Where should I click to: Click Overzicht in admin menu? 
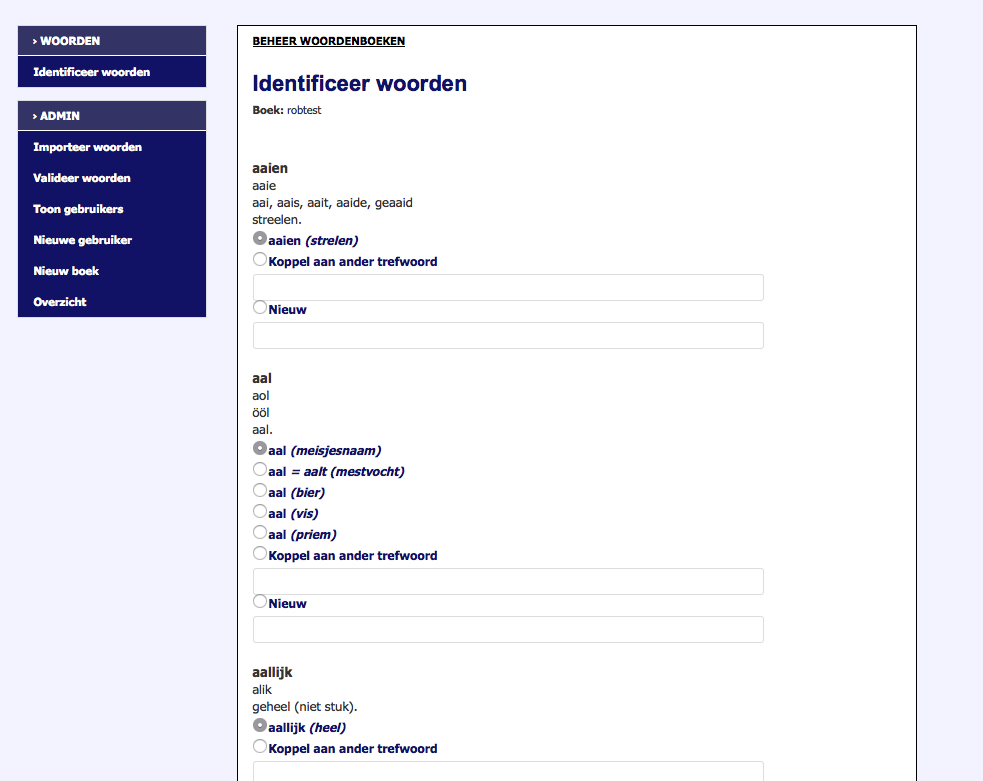[x=60, y=302]
